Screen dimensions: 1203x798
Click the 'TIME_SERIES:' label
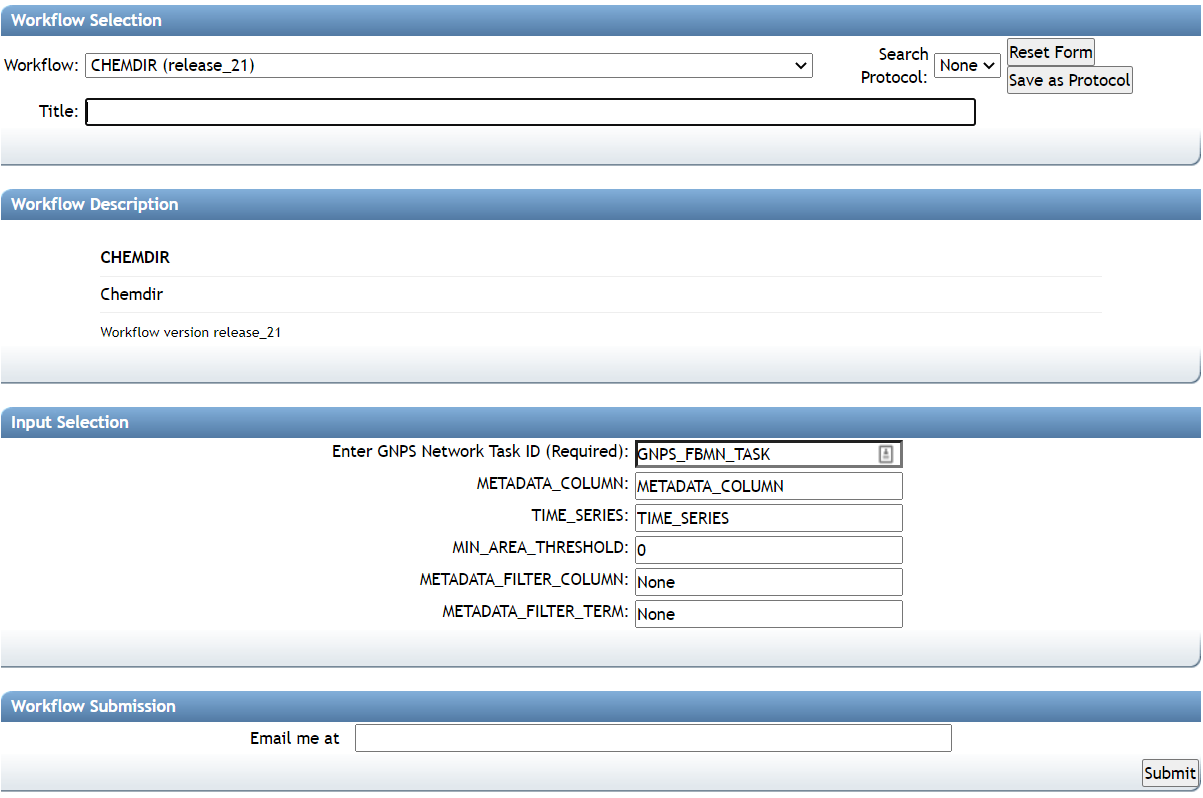click(x=580, y=516)
